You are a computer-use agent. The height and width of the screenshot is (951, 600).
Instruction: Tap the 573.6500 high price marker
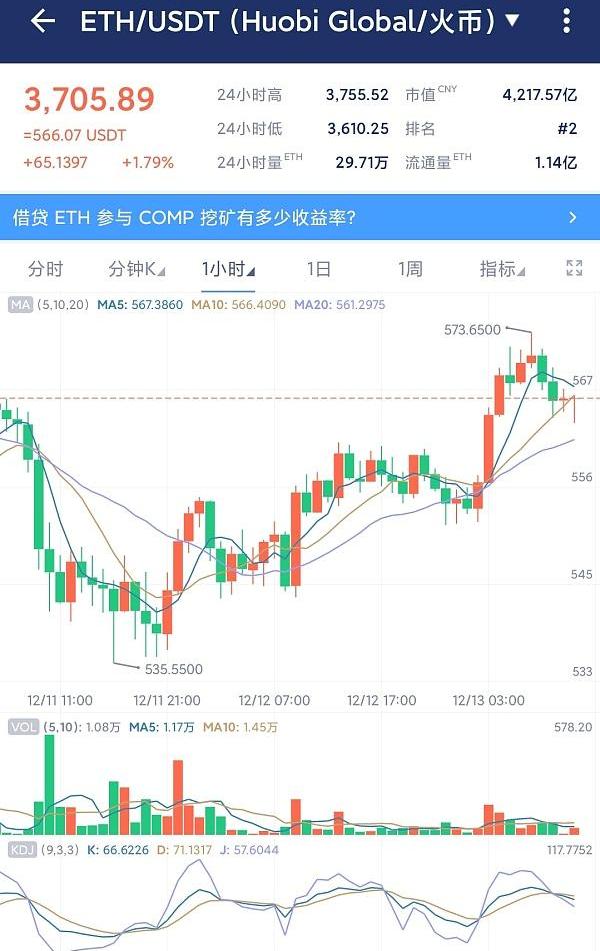(x=471, y=329)
